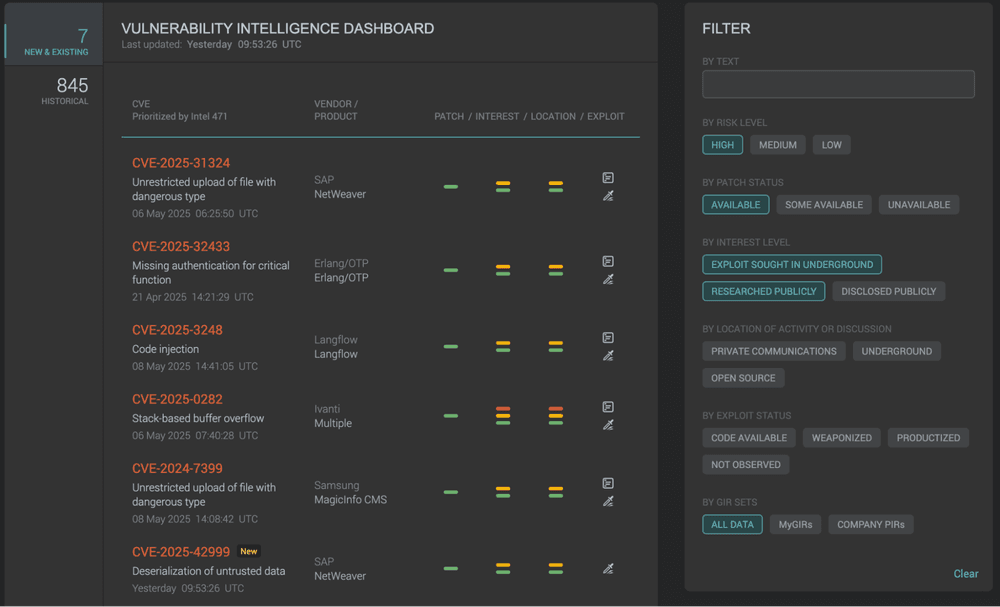1000x607 pixels.
Task: Click the SAP NetWeaver vendor for CVE-2025-31324
Action: click(x=339, y=187)
